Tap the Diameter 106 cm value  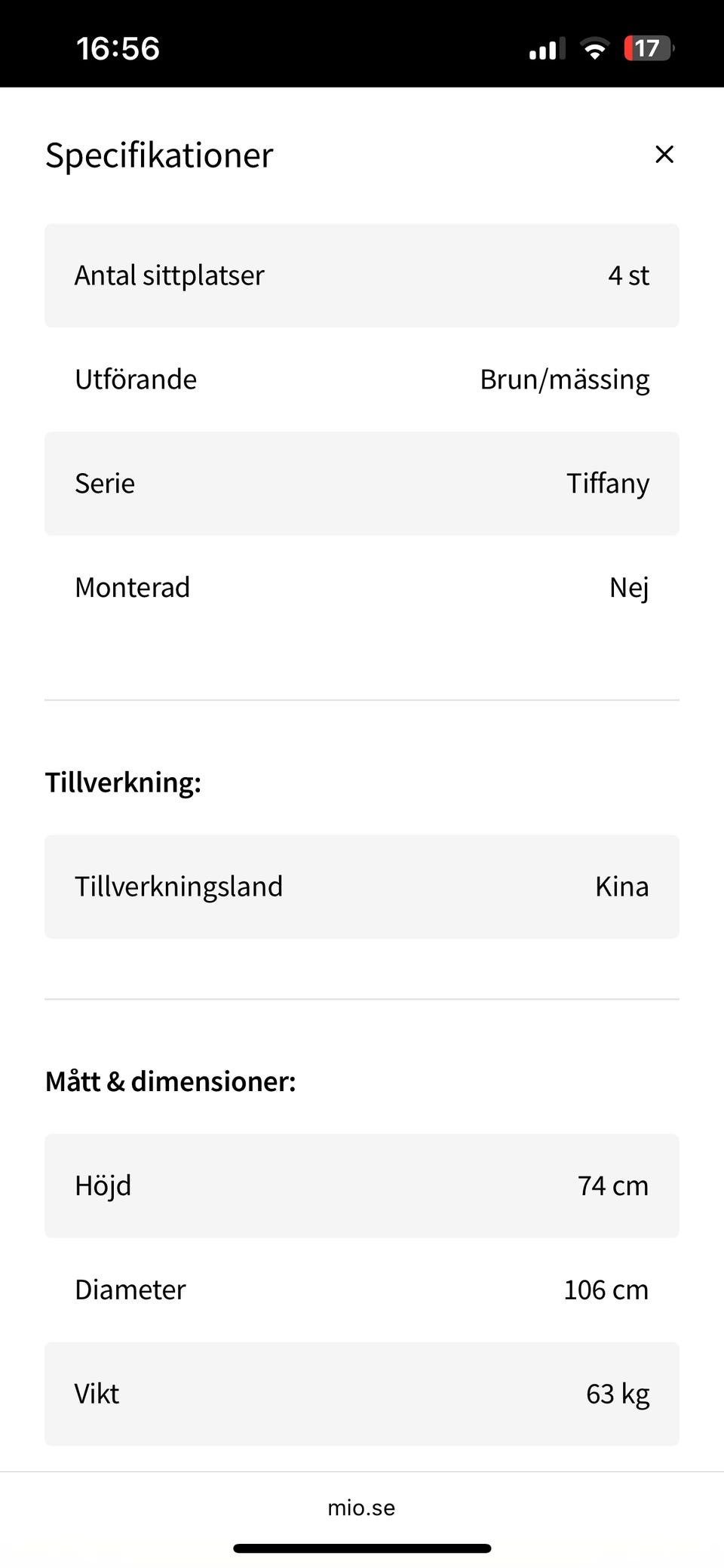[x=606, y=1290]
